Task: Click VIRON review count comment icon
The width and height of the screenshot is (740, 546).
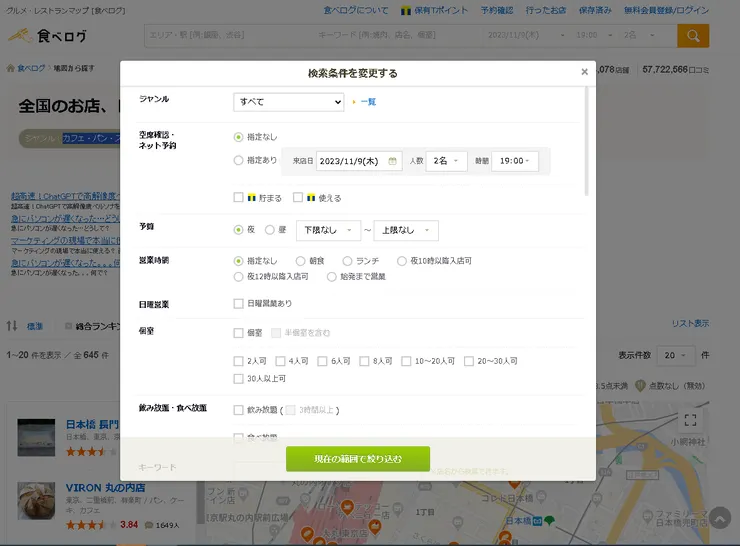Action: click(149, 525)
